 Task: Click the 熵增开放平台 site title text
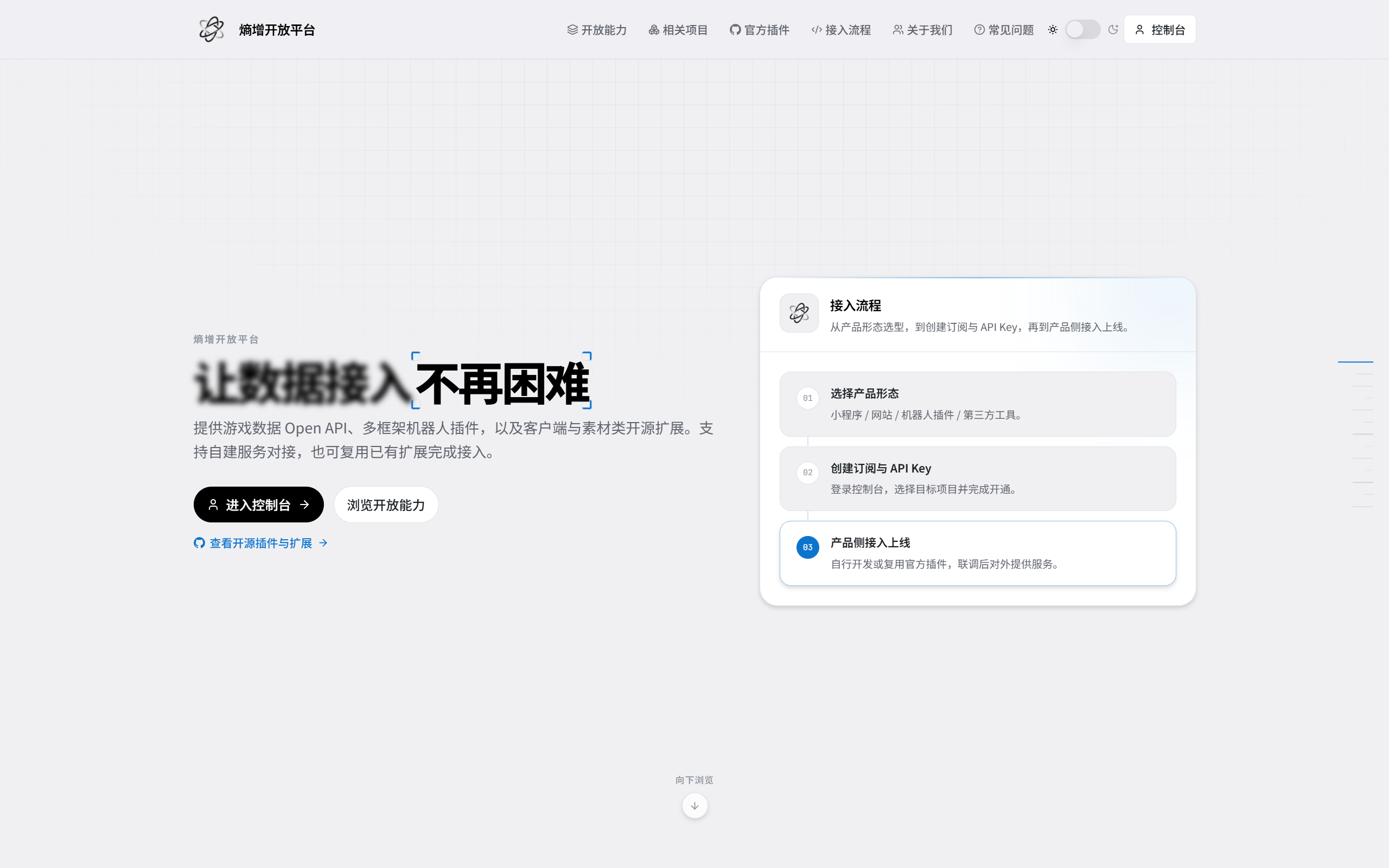(x=277, y=30)
